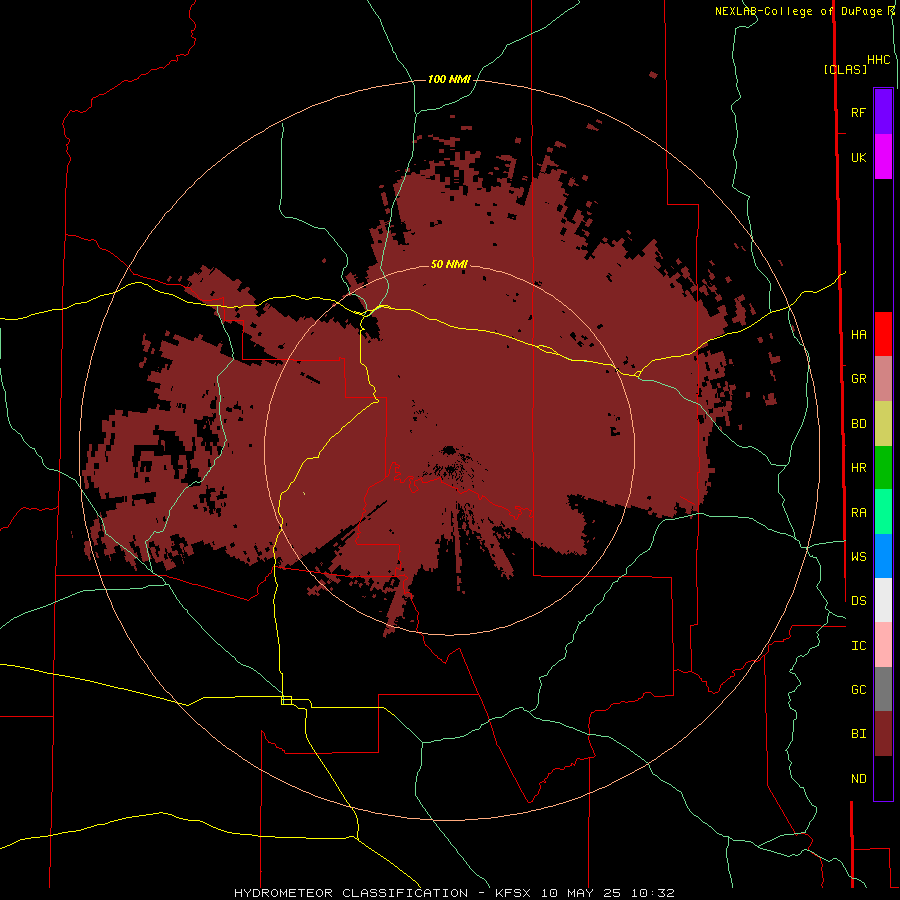Click the BI dark red legend swatch
900x900 pixels.
[883, 734]
